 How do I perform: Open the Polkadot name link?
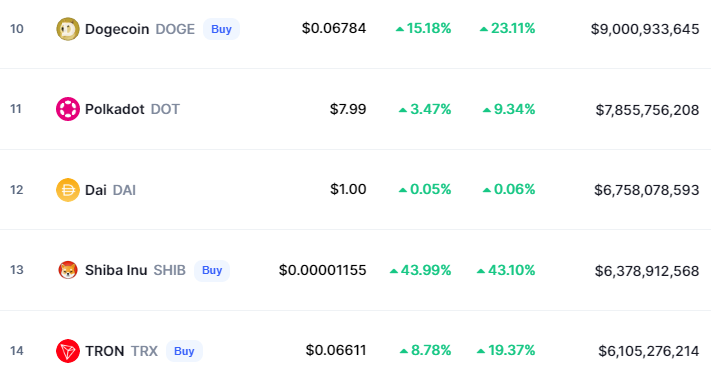(115, 109)
